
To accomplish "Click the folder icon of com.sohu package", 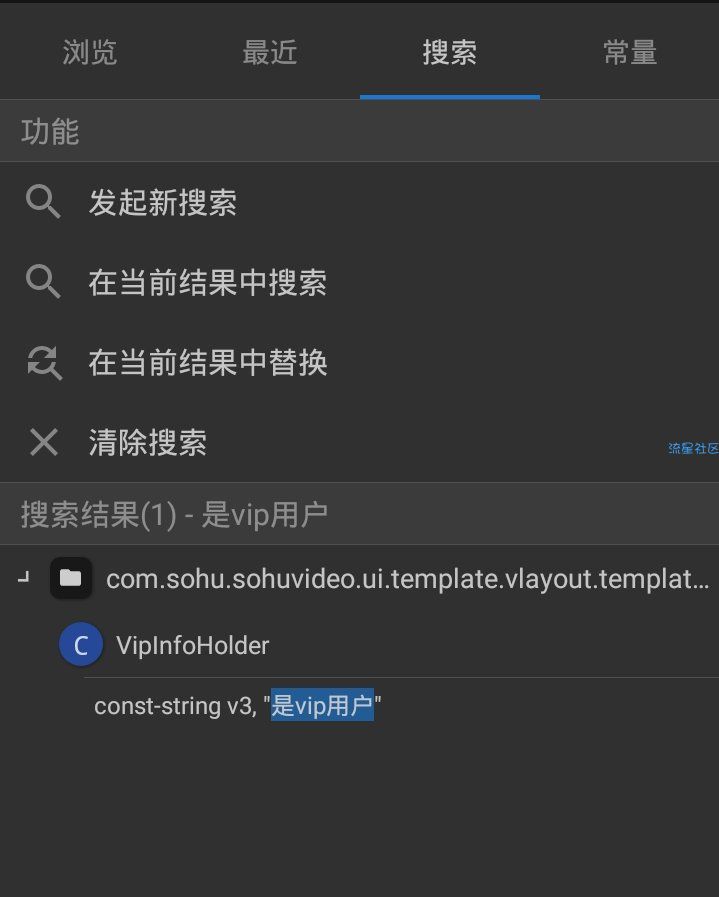I will point(71,578).
